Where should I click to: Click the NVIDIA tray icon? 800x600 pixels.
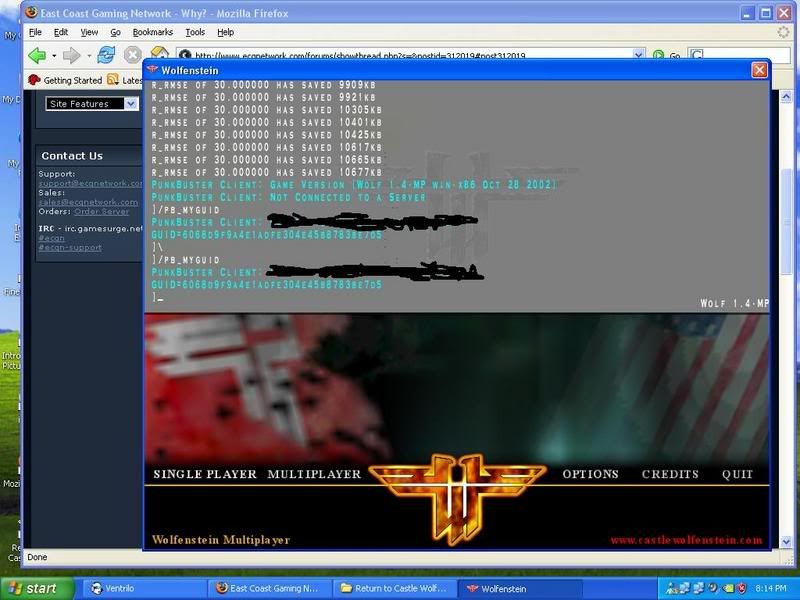(727, 588)
